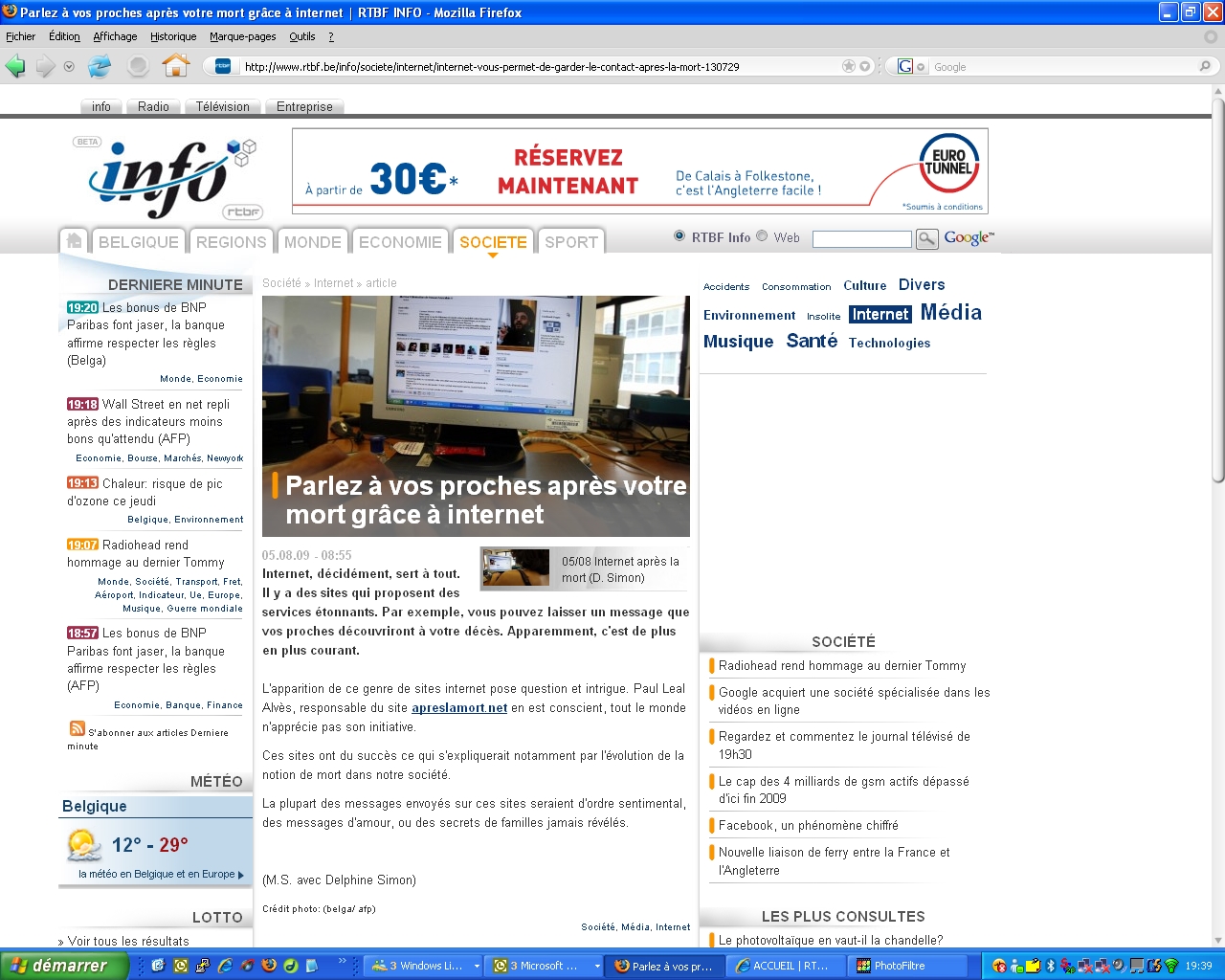The height and width of the screenshot is (980, 1225).
Task: Open the Microsoft taskbar group dropdown
Action: click(x=597, y=967)
